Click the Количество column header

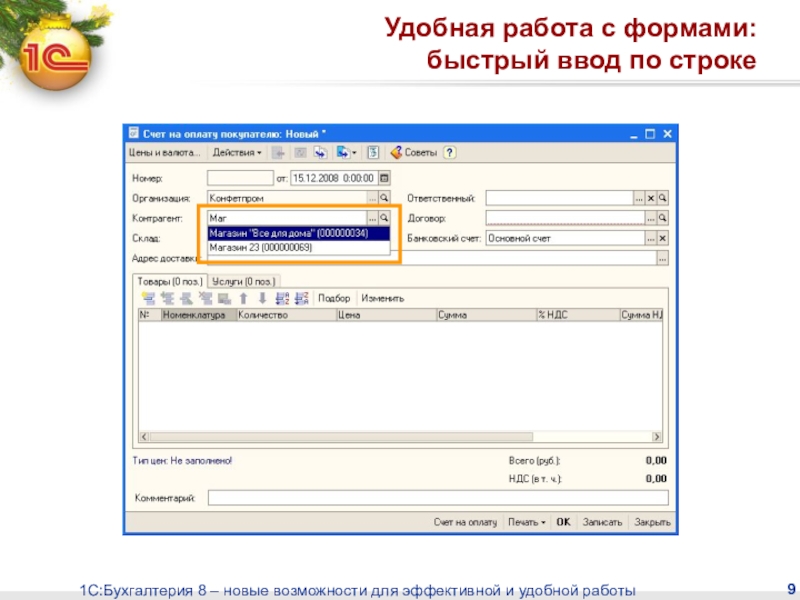tap(286, 315)
